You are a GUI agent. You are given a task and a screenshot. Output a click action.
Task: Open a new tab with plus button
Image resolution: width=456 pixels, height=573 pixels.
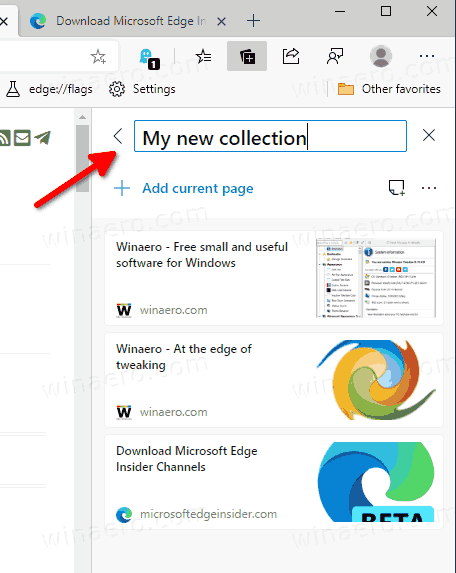coord(253,21)
